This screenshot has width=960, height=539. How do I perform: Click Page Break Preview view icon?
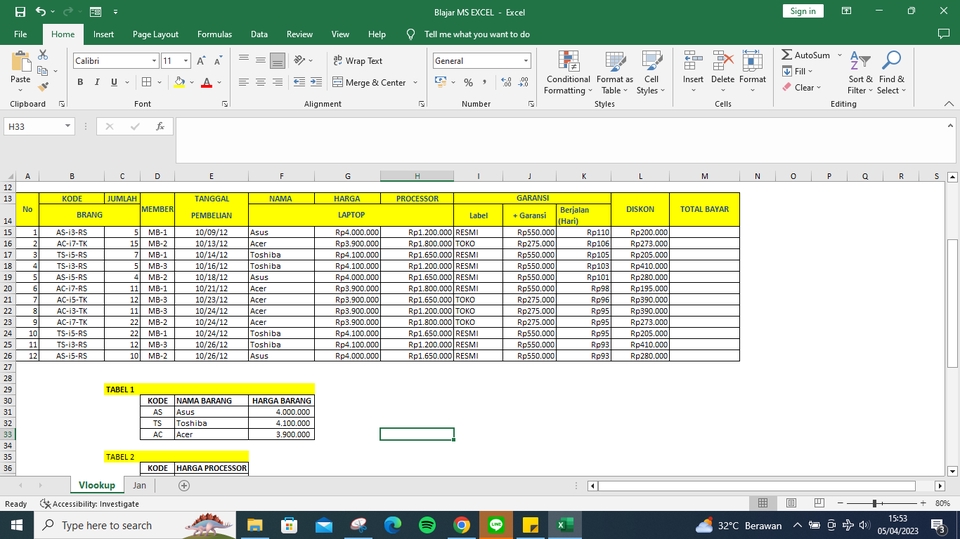click(819, 503)
